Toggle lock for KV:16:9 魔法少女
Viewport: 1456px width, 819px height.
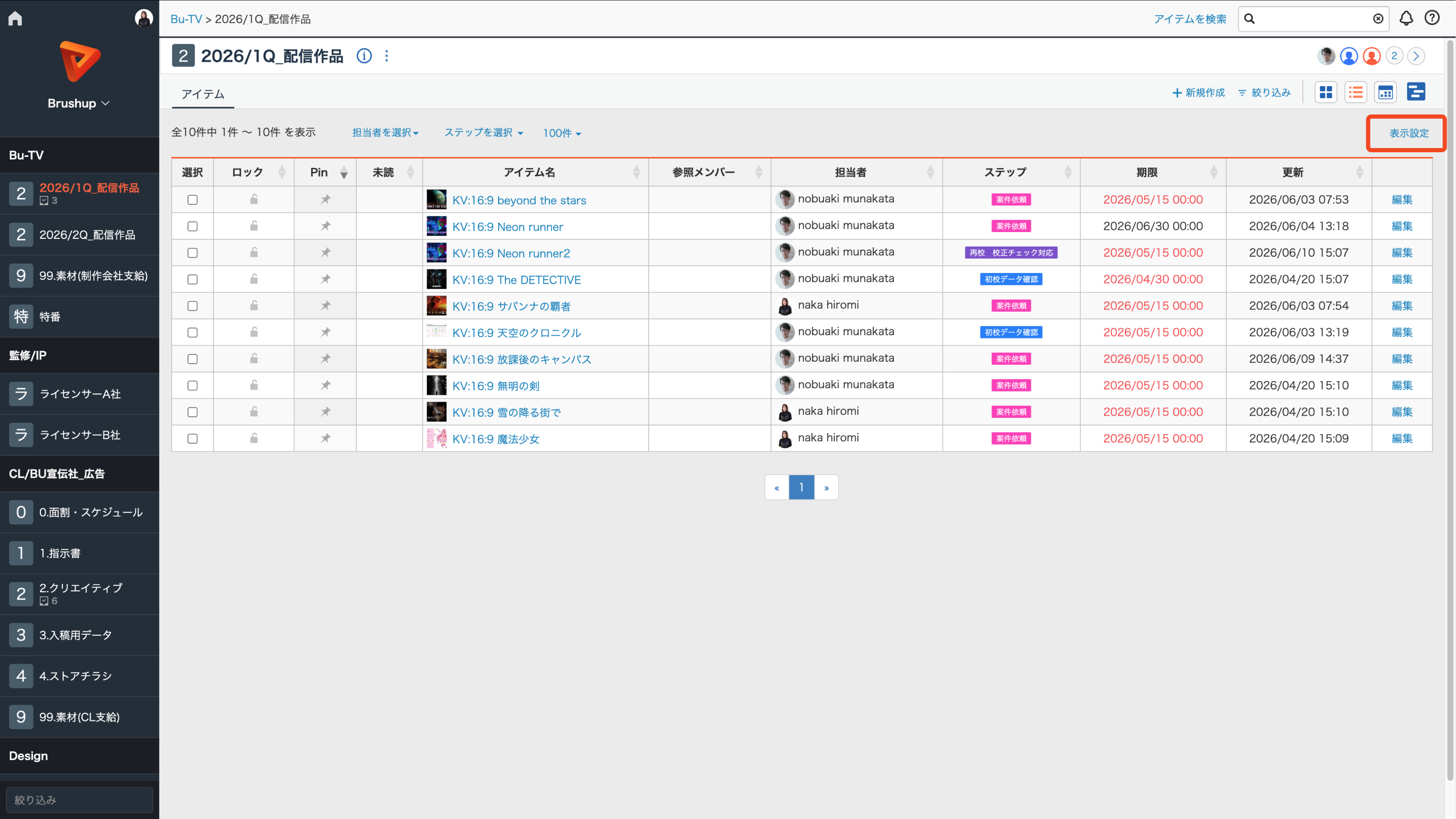[x=254, y=438]
